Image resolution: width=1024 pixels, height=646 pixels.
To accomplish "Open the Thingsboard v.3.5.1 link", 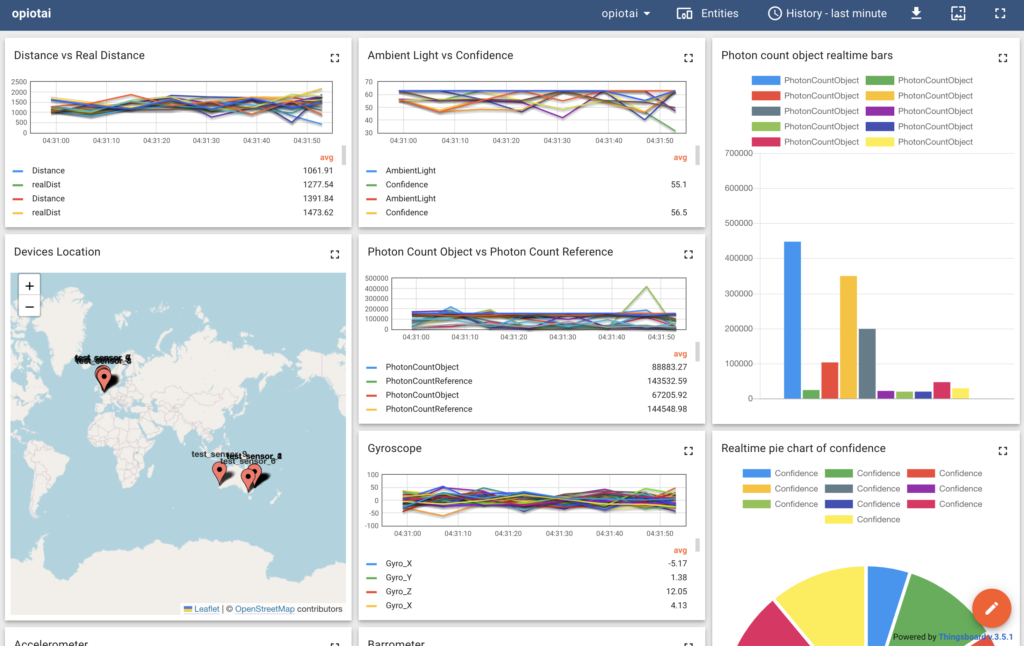I will coord(976,637).
